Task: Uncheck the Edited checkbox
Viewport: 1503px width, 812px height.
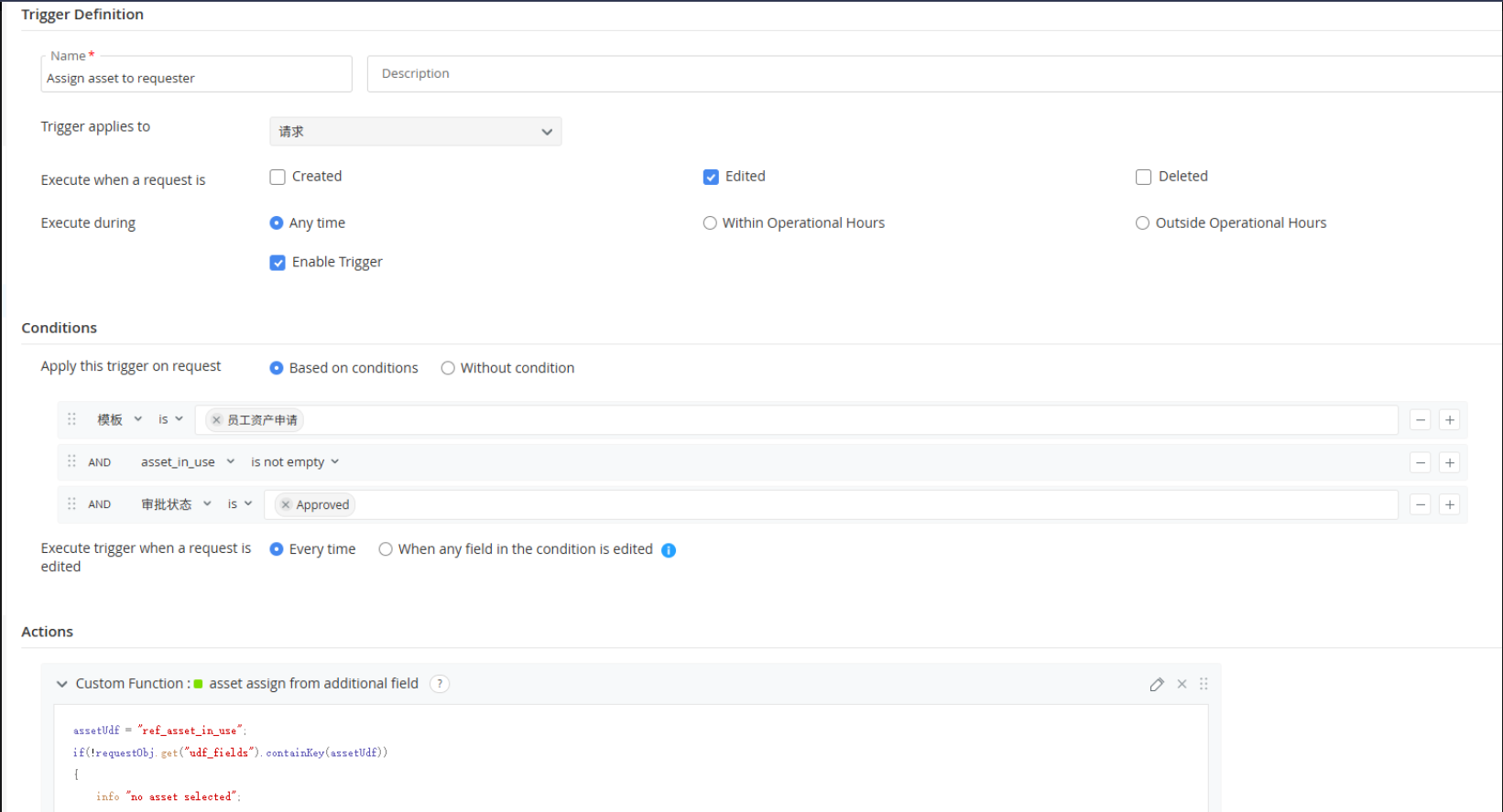Action: 711,177
